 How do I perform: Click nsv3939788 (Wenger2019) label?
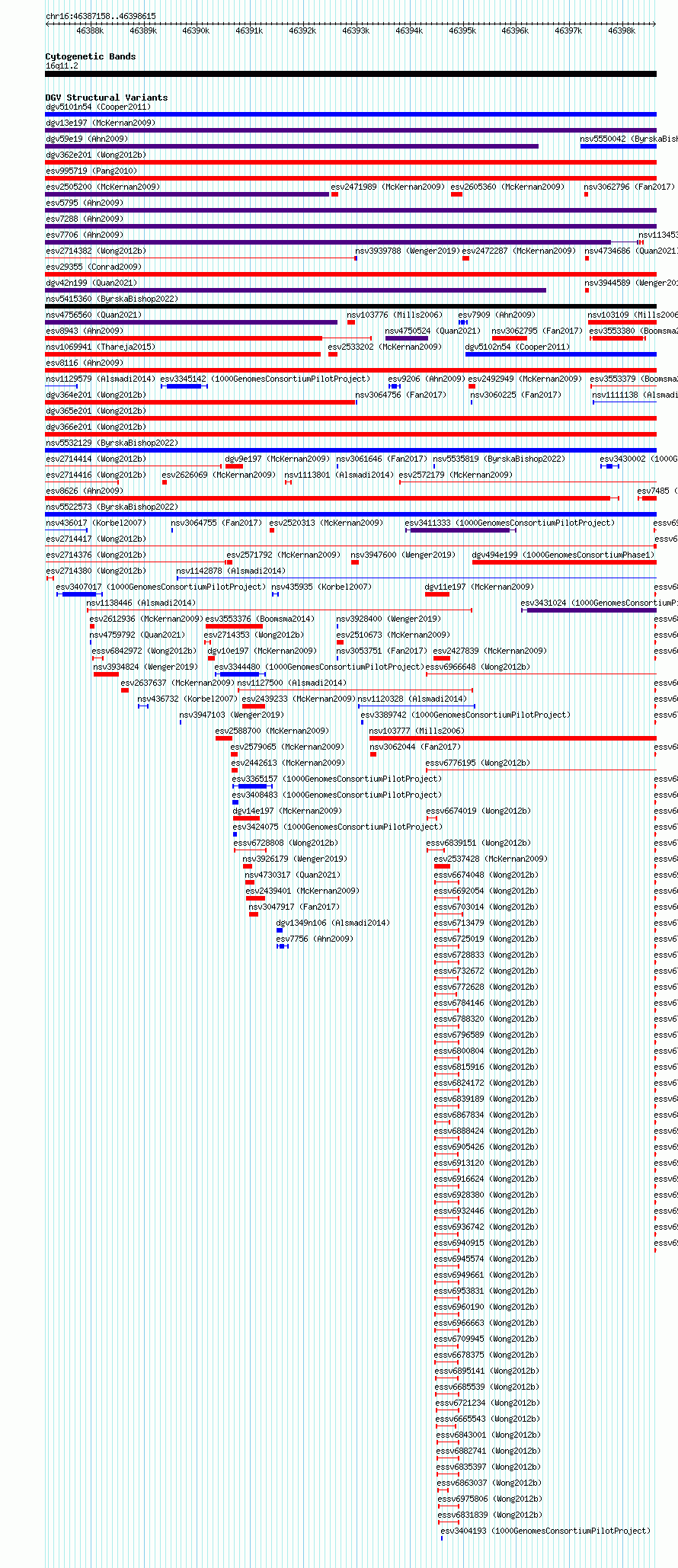pyautogui.click(x=408, y=251)
